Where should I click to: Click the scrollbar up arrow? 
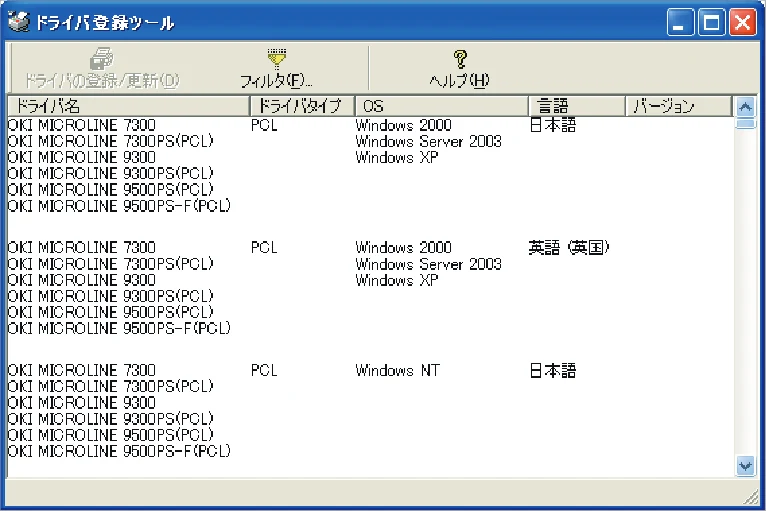pos(745,106)
